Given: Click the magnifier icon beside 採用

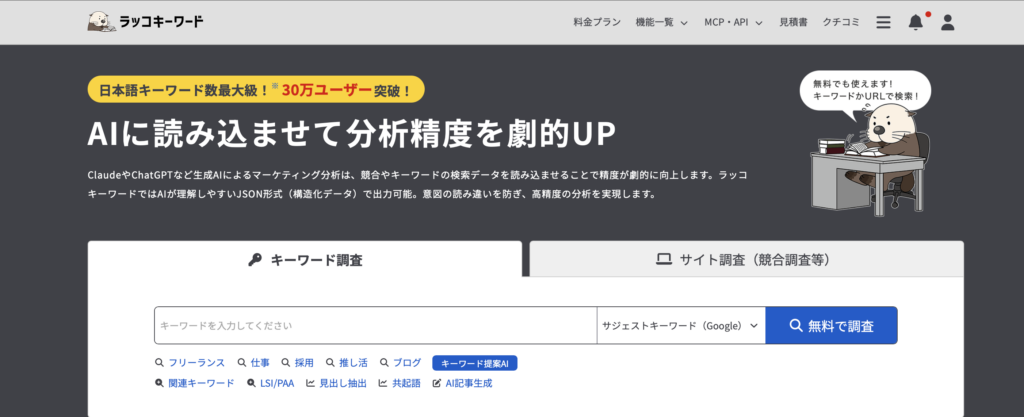Looking at the screenshot, I should 285,363.
